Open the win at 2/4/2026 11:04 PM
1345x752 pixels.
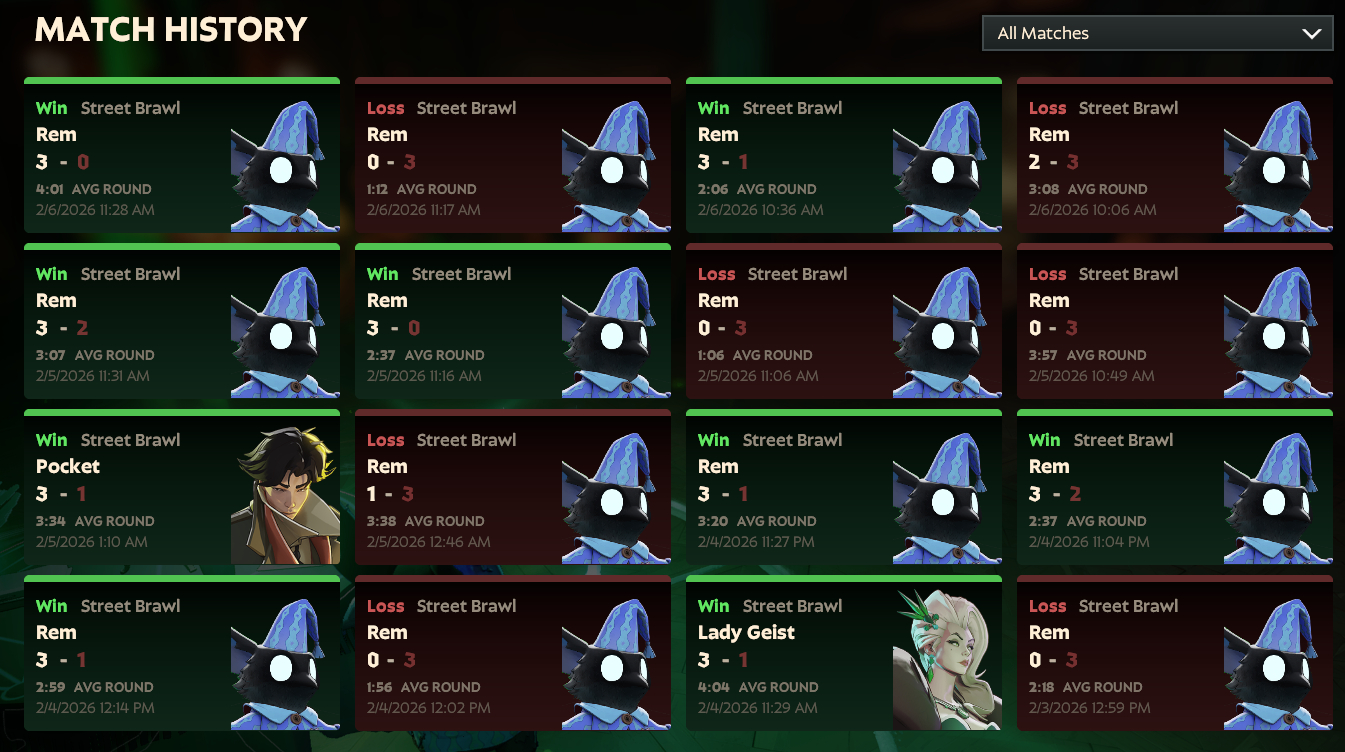tap(1175, 487)
